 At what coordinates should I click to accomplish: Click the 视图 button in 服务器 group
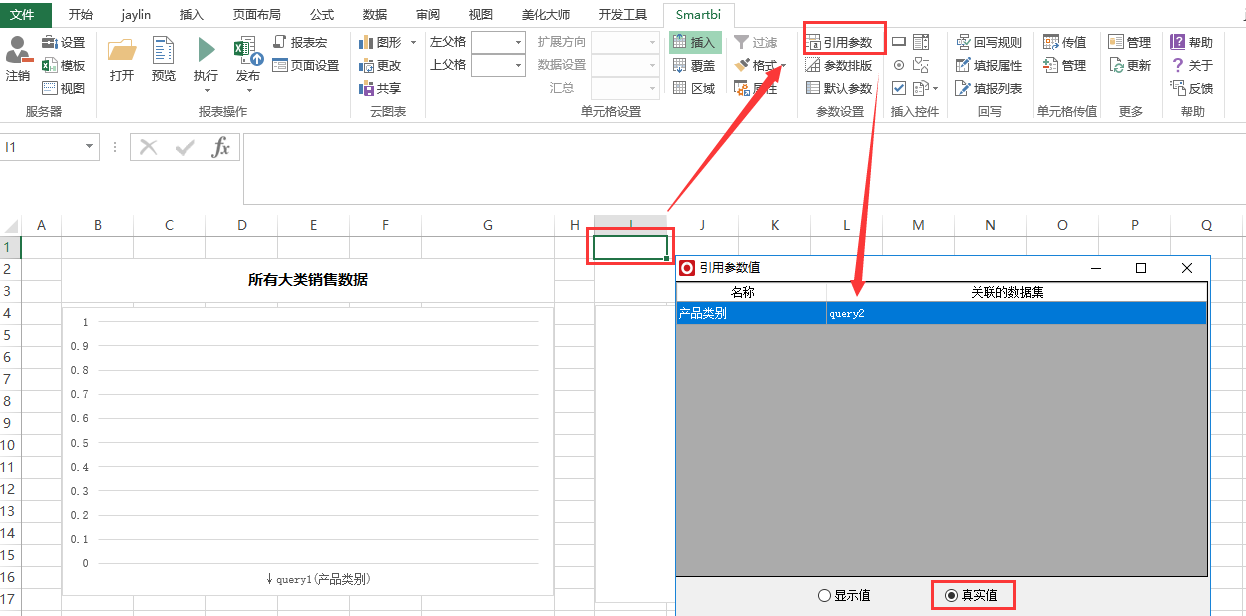tap(63, 88)
